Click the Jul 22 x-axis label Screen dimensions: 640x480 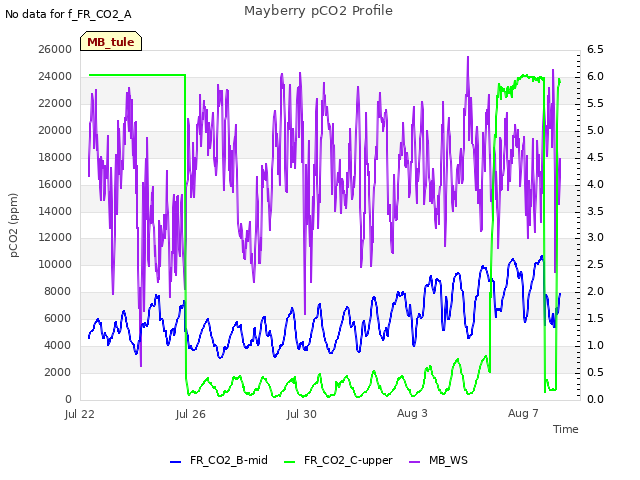coord(80,414)
